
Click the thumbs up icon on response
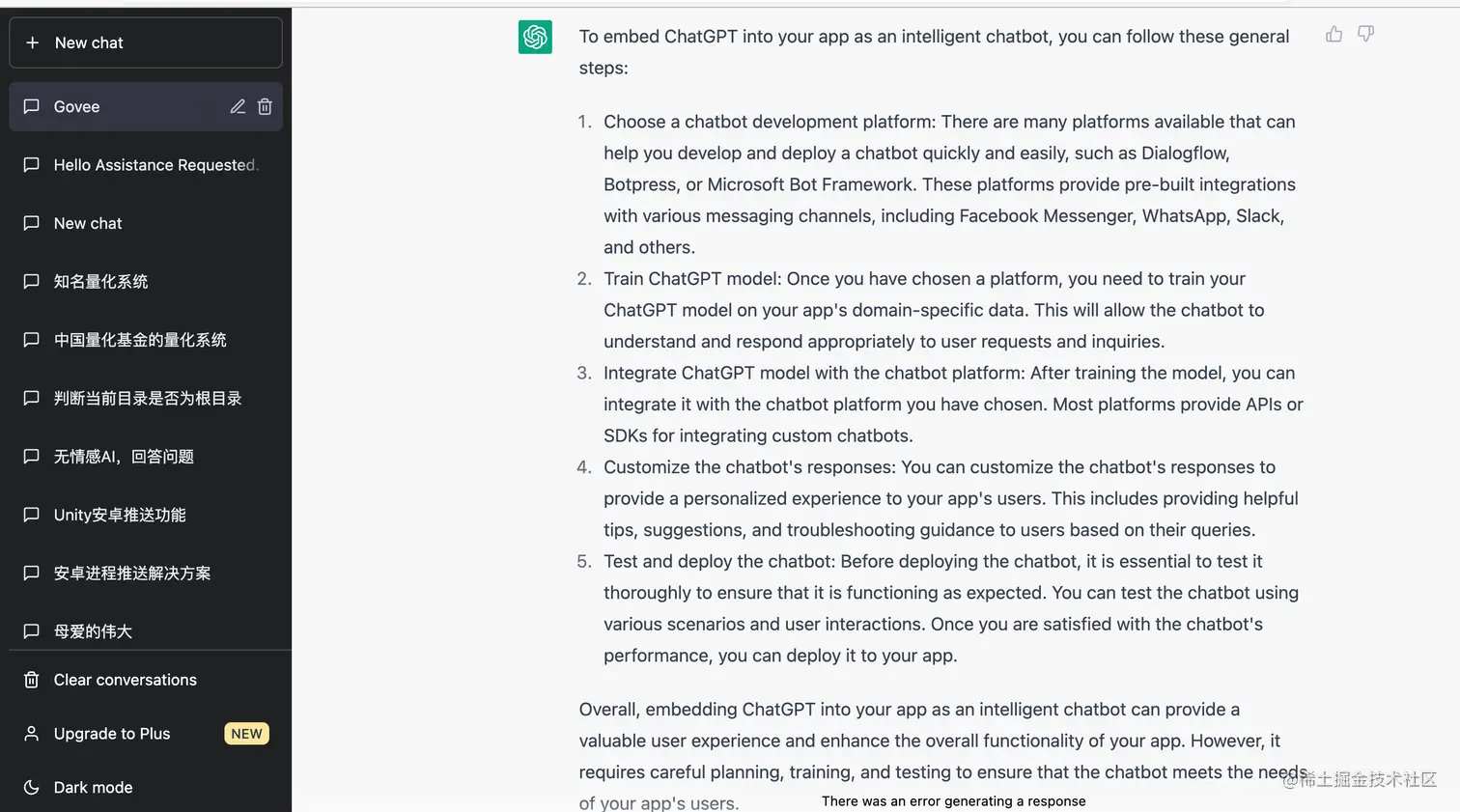click(1334, 35)
